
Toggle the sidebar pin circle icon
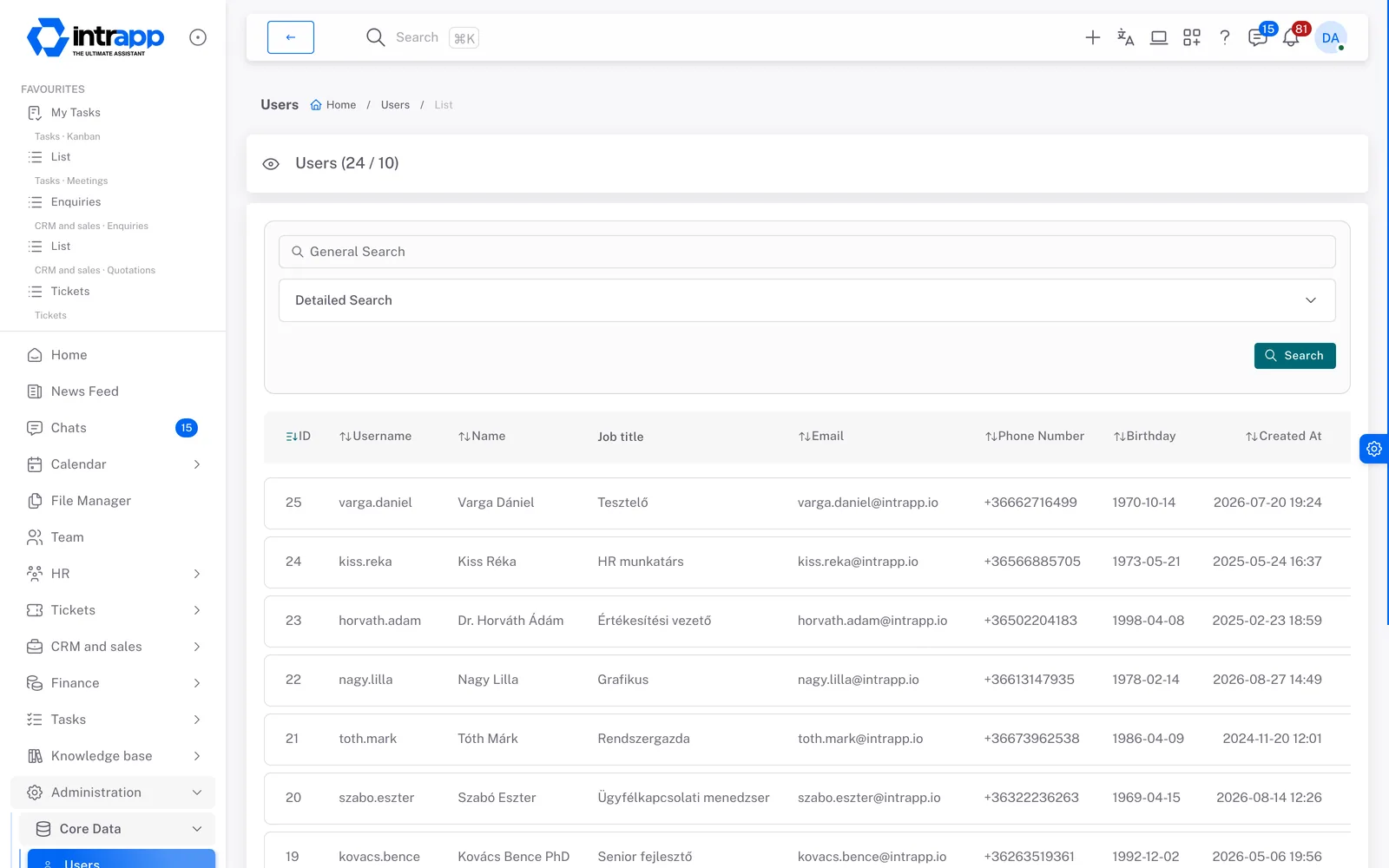(198, 37)
